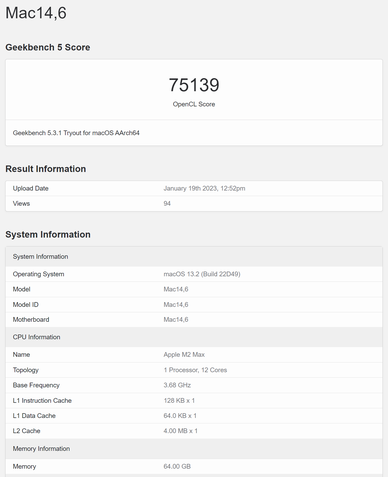The height and width of the screenshot is (477, 388).
Task: Click the OpenCL Score label
Action: click(194, 104)
